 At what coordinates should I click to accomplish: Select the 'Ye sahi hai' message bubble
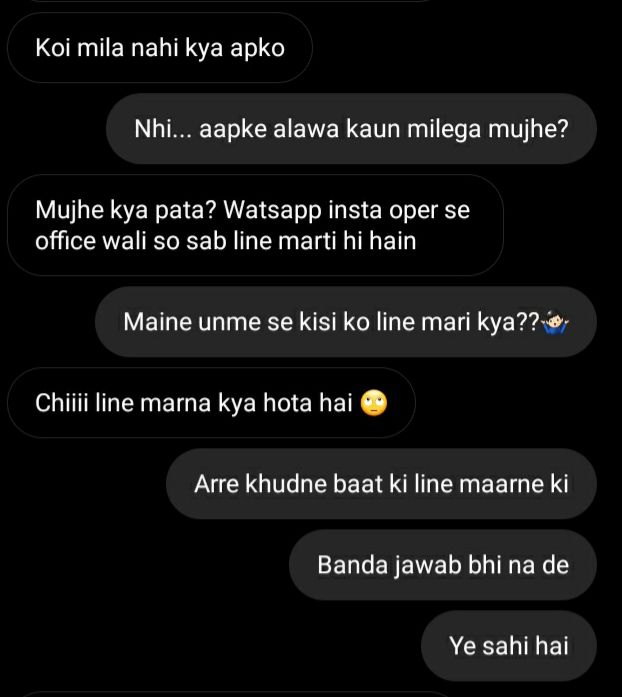point(509,646)
